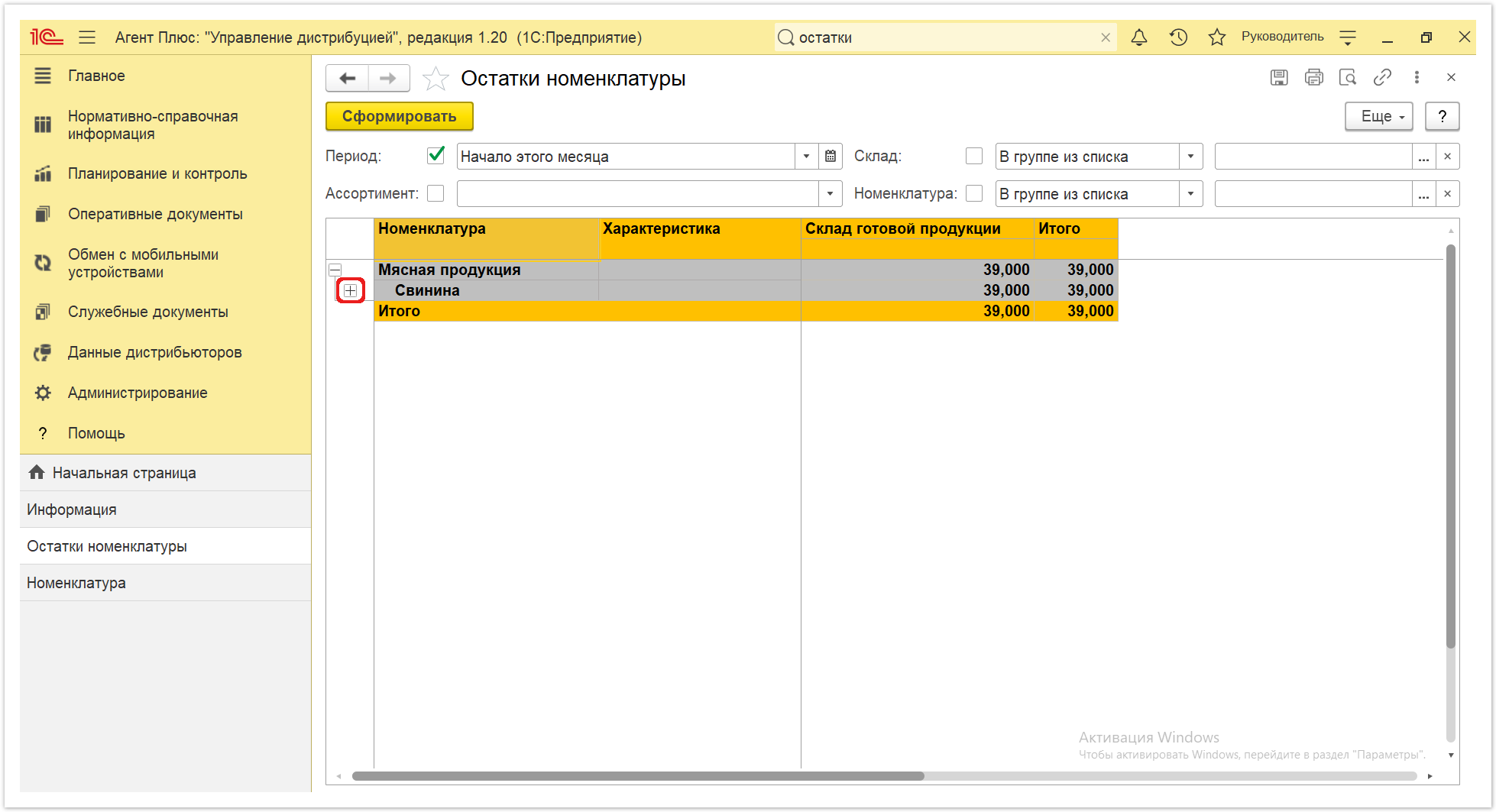Click the horizontal scrollbar thumb
Screen dimensions: 1496x812
click(x=638, y=776)
